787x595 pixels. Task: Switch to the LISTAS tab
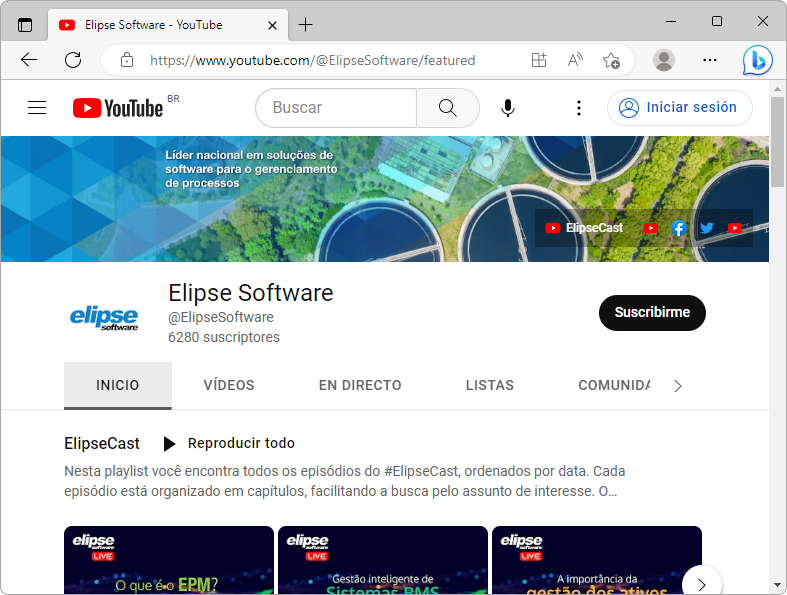[x=490, y=385]
